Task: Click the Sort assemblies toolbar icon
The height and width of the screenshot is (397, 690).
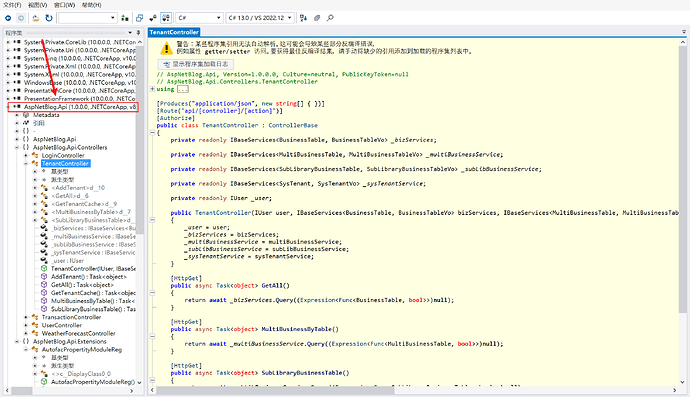Action: tap(303, 18)
